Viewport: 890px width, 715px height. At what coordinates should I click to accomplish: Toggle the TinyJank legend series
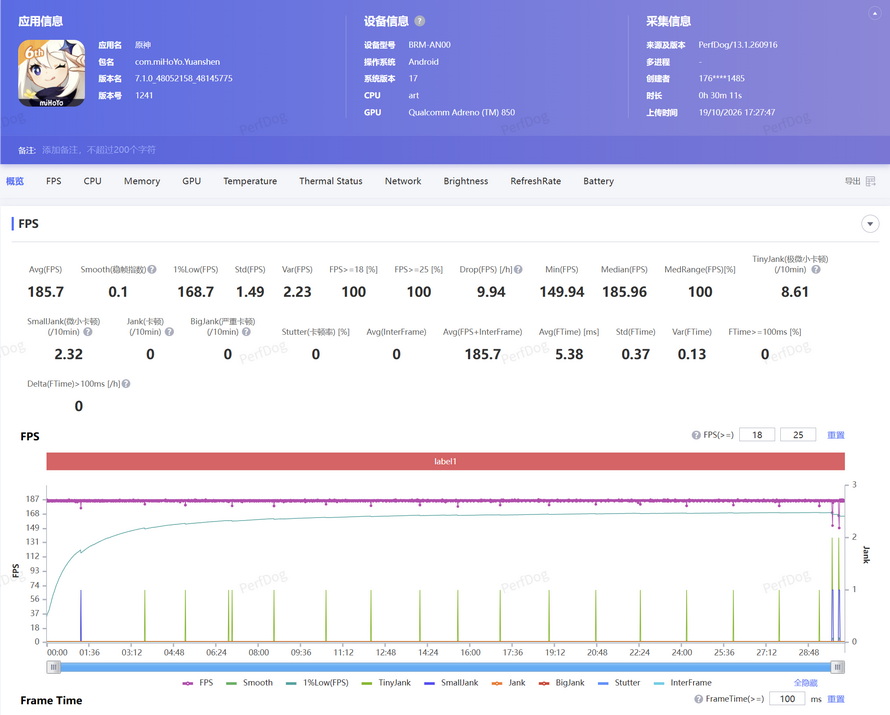pos(386,683)
